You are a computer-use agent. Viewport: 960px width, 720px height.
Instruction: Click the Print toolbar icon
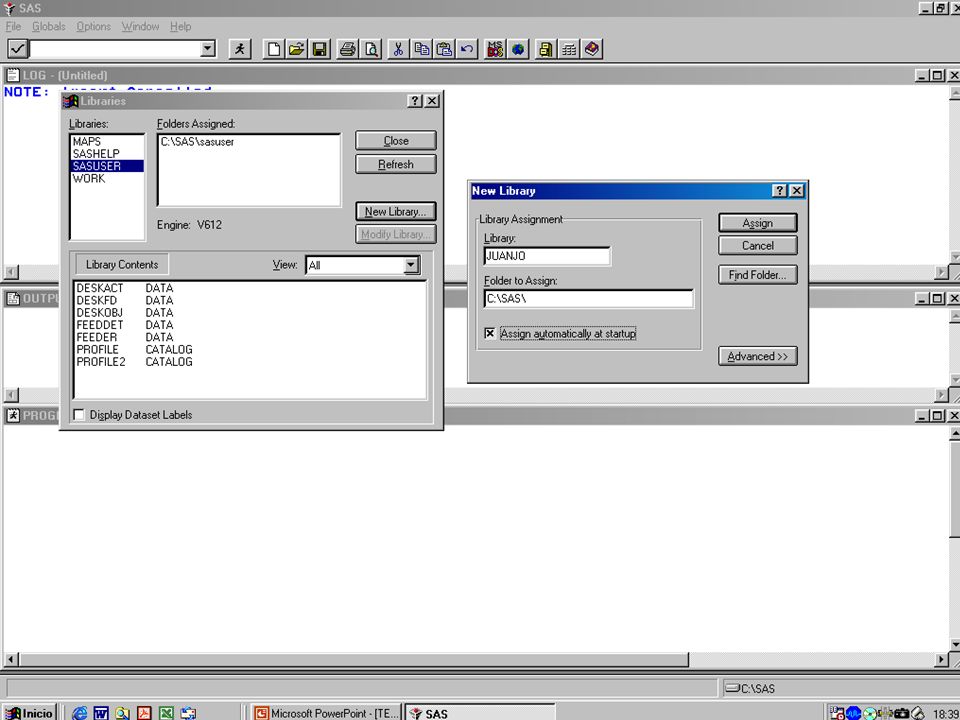348,49
